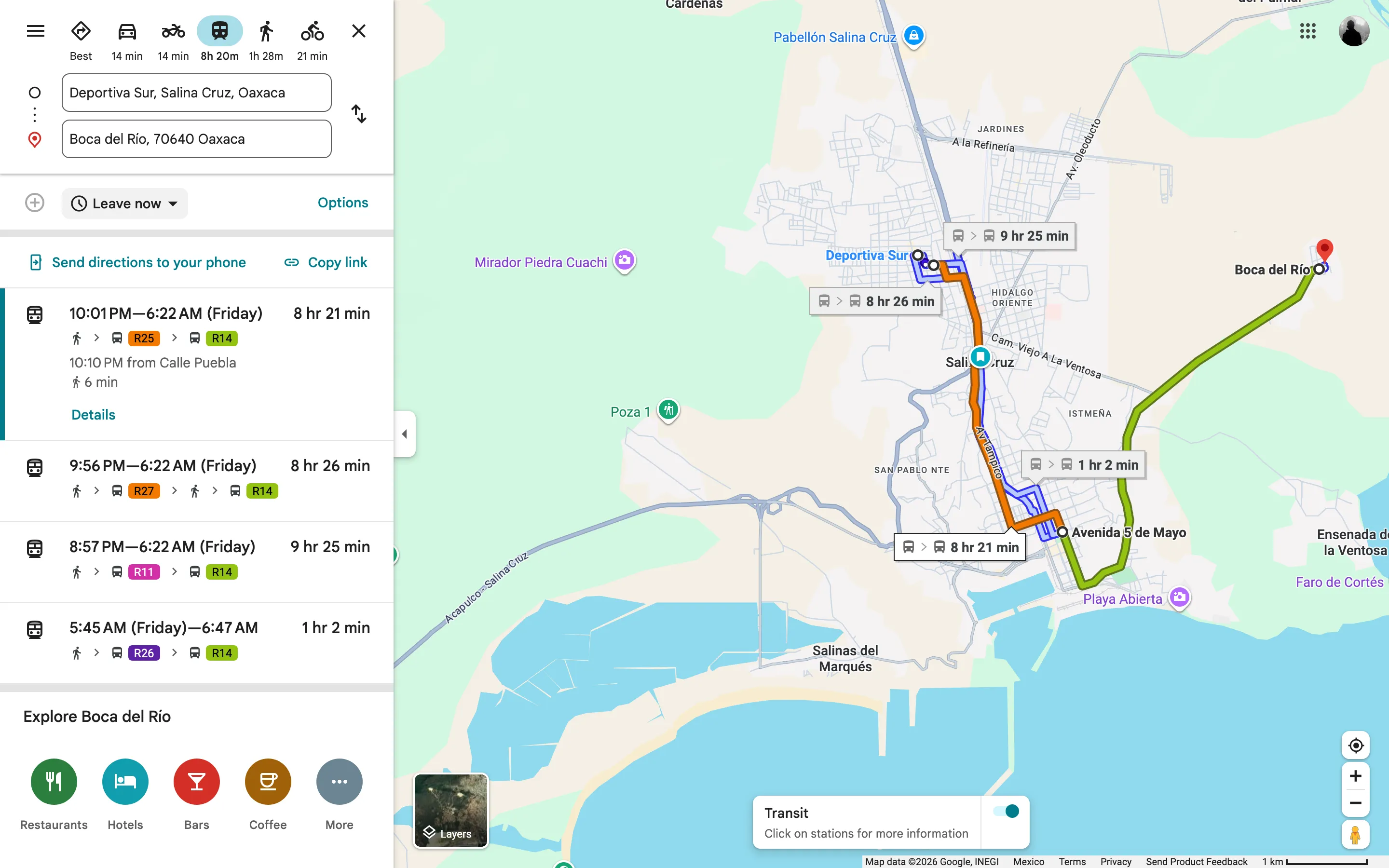The image size is (1389, 868).
Task: Click the 9 hr 25 min map callout
Action: click(x=1010, y=236)
